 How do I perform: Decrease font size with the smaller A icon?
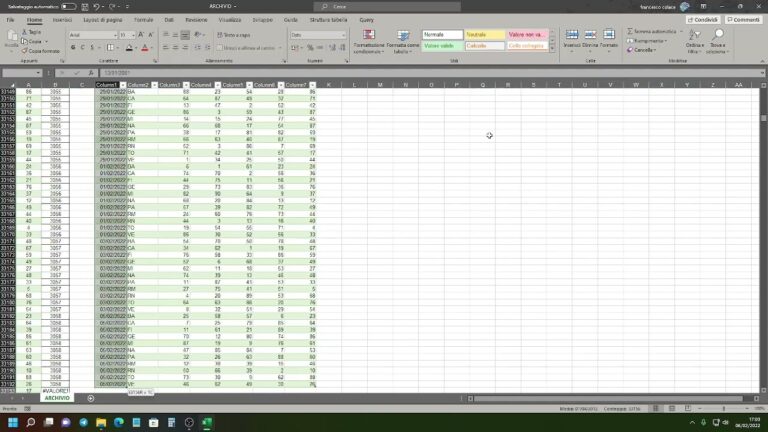click(151, 35)
